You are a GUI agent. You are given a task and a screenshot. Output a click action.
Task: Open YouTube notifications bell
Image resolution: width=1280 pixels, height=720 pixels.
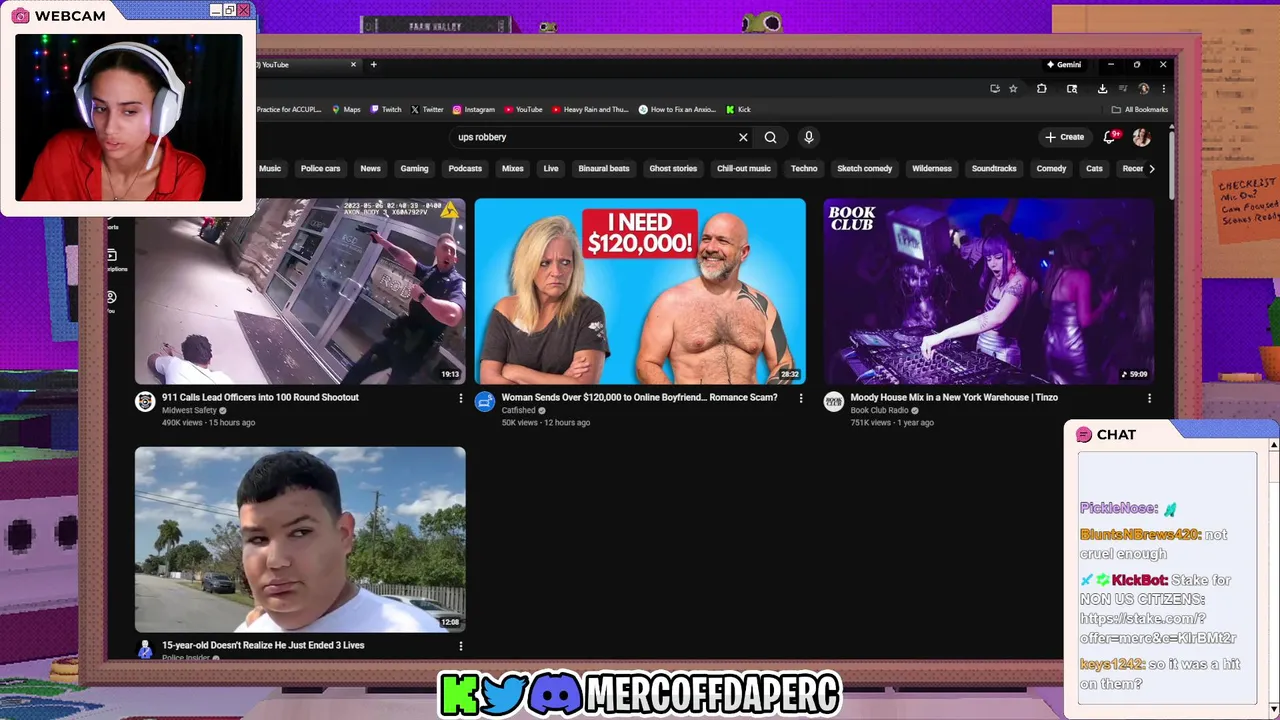[x=1109, y=137]
